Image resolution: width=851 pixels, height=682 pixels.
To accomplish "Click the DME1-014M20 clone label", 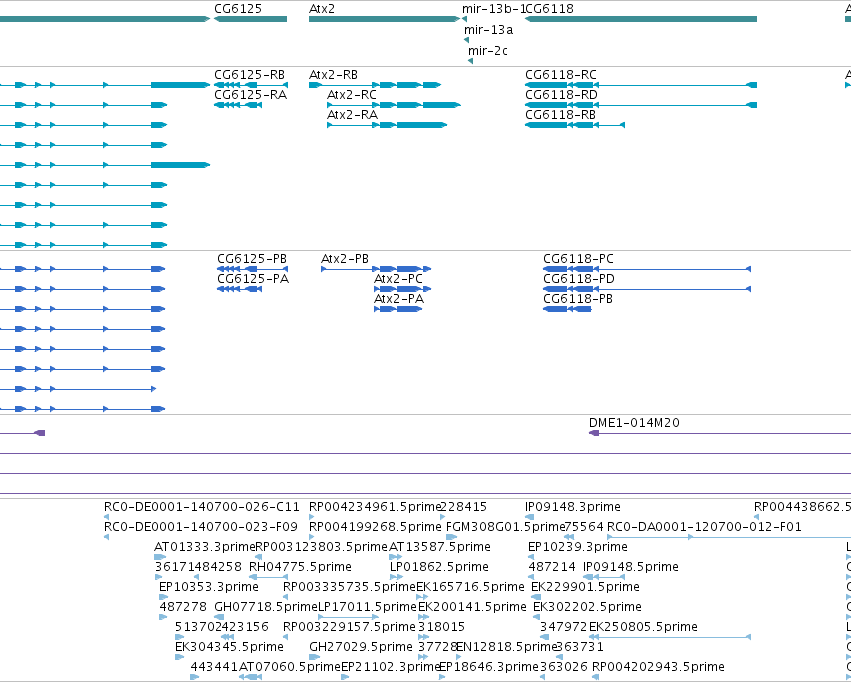I will click(x=634, y=423).
